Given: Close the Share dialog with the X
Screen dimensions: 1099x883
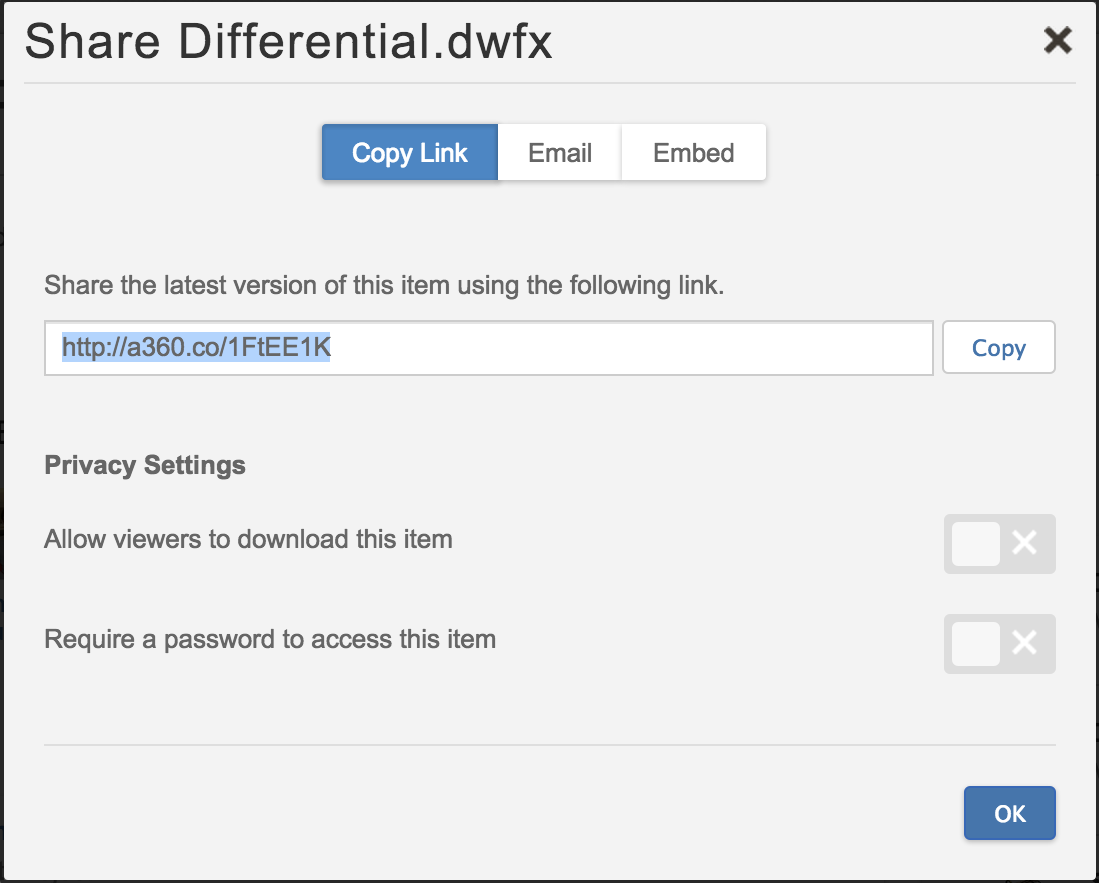Looking at the screenshot, I should coord(1057,41).
